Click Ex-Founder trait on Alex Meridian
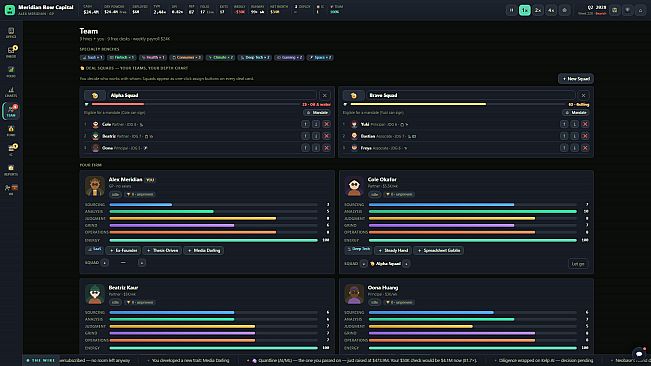This screenshot has height=366, width=651. pyautogui.click(x=124, y=251)
